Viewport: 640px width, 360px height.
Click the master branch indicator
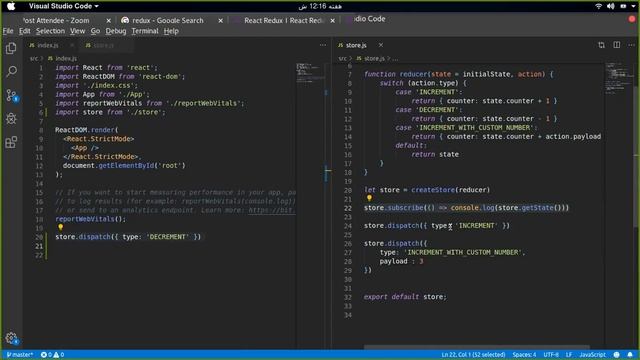tap(20, 355)
